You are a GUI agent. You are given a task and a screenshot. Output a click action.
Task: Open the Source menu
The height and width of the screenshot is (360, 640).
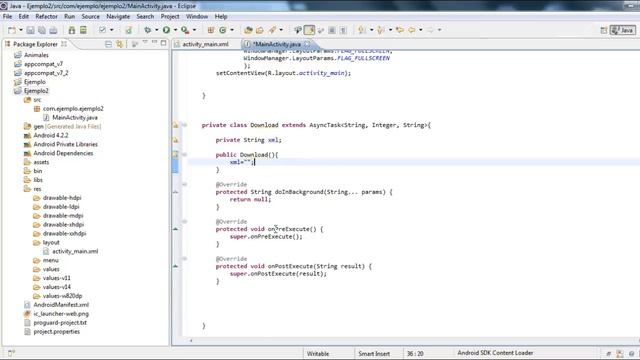[90, 17]
